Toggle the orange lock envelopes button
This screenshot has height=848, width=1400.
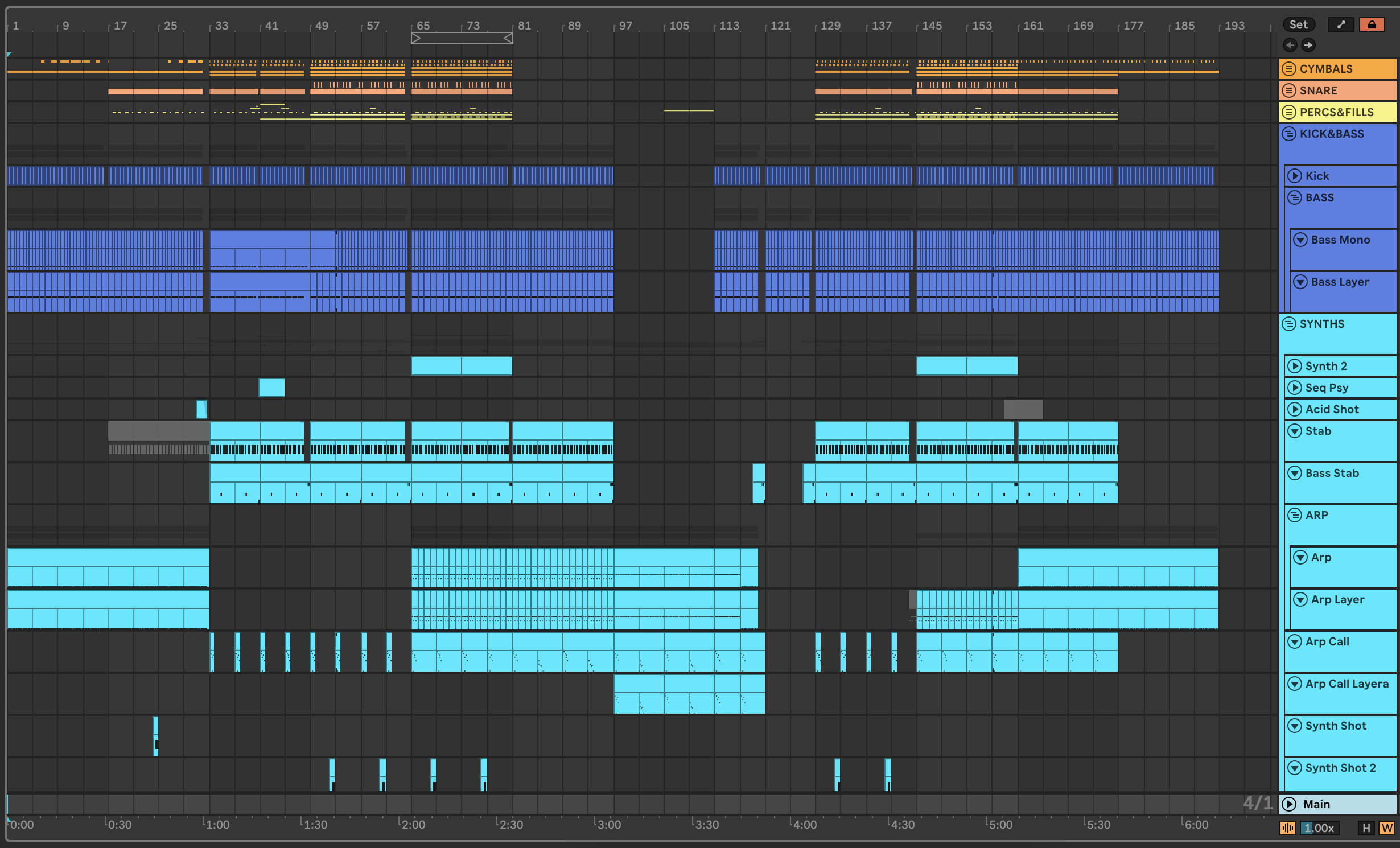click(x=1372, y=24)
